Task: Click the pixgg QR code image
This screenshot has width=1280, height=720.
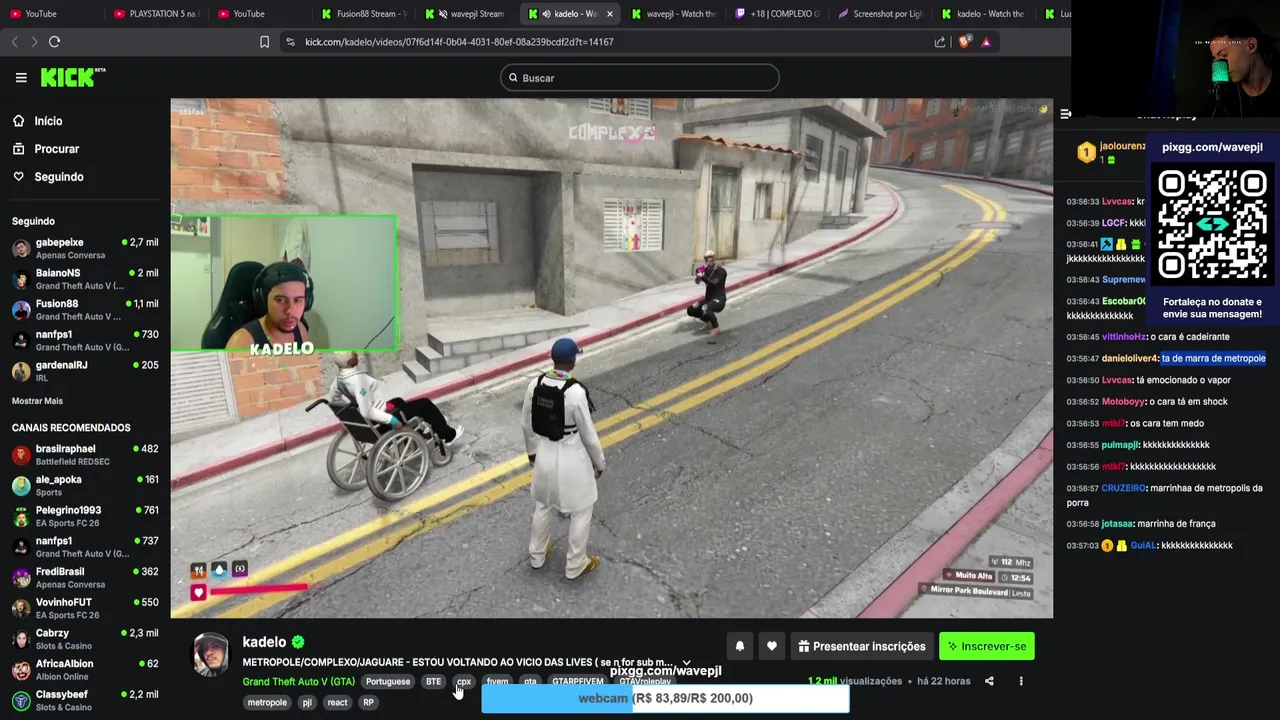Action: pyautogui.click(x=1212, y=225)
